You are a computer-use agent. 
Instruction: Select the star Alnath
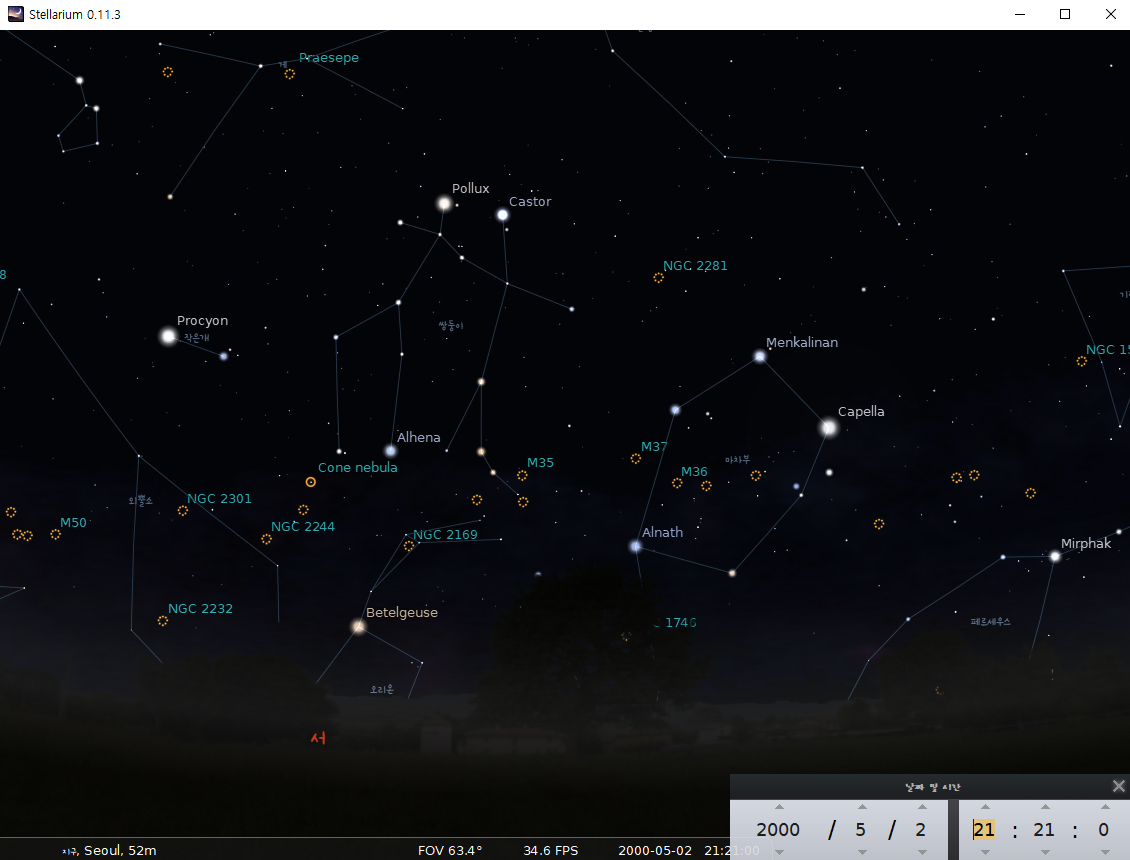point(635,546)
